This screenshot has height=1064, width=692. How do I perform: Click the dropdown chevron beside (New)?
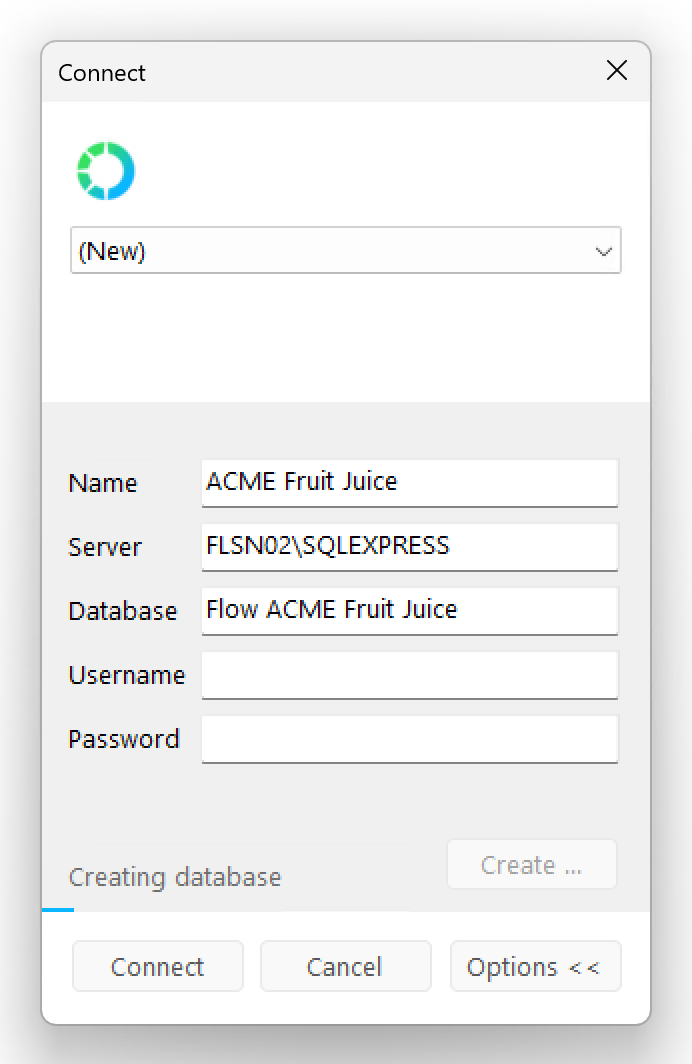(x=603, y=251)
